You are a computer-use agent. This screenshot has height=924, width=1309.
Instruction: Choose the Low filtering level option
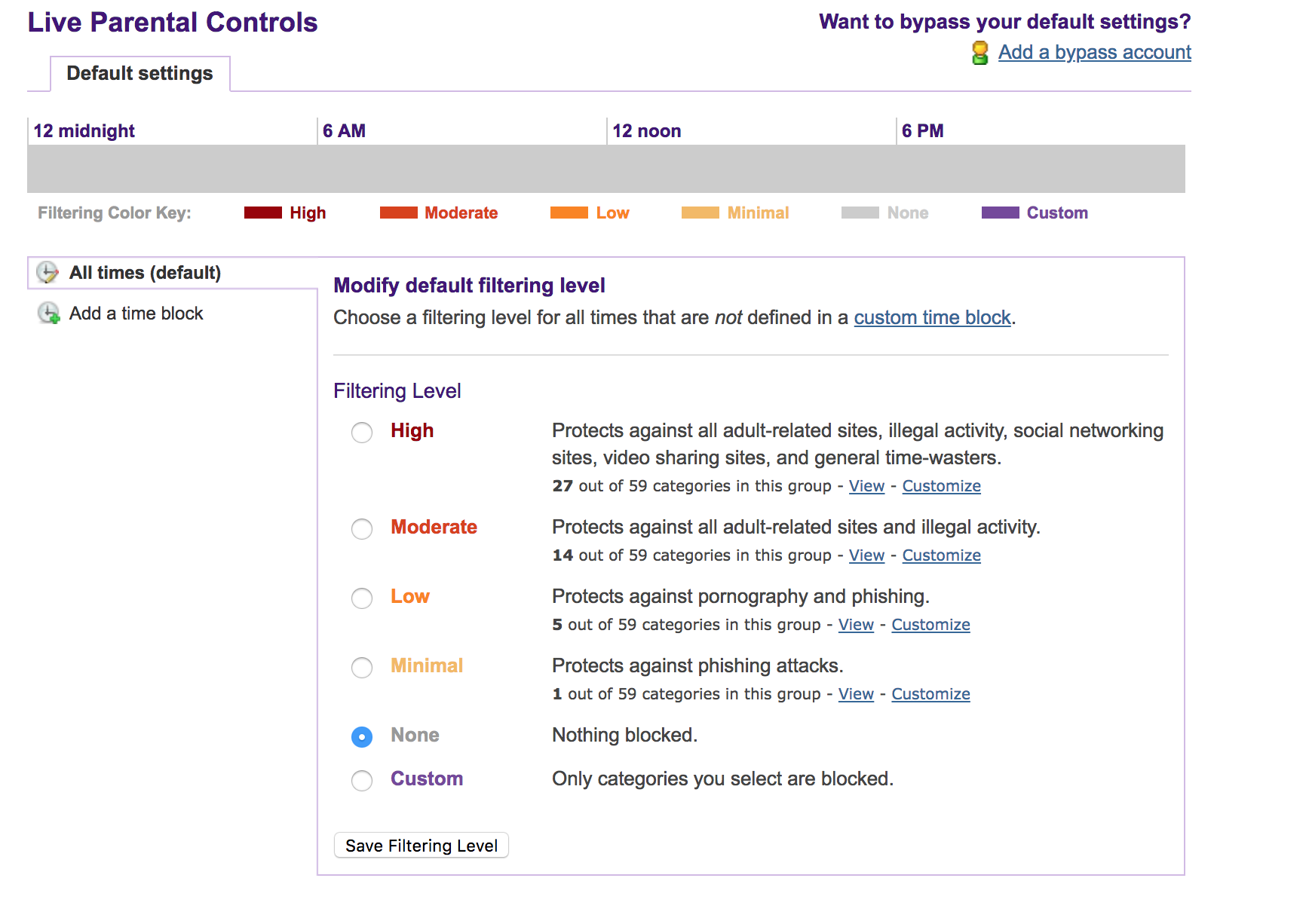(x=362, y=598)
